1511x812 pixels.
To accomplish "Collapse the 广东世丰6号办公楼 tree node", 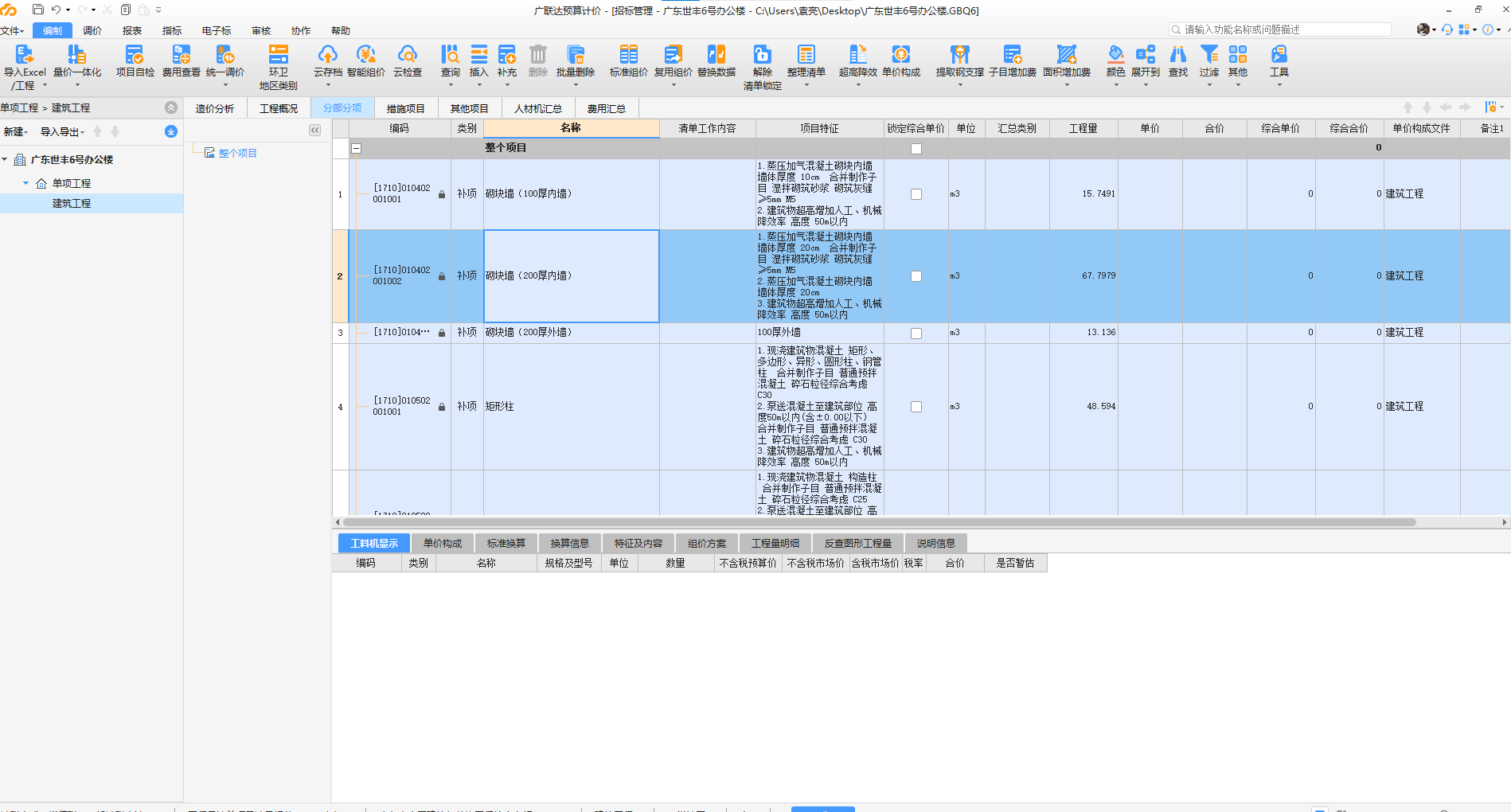I will point(5,160).
